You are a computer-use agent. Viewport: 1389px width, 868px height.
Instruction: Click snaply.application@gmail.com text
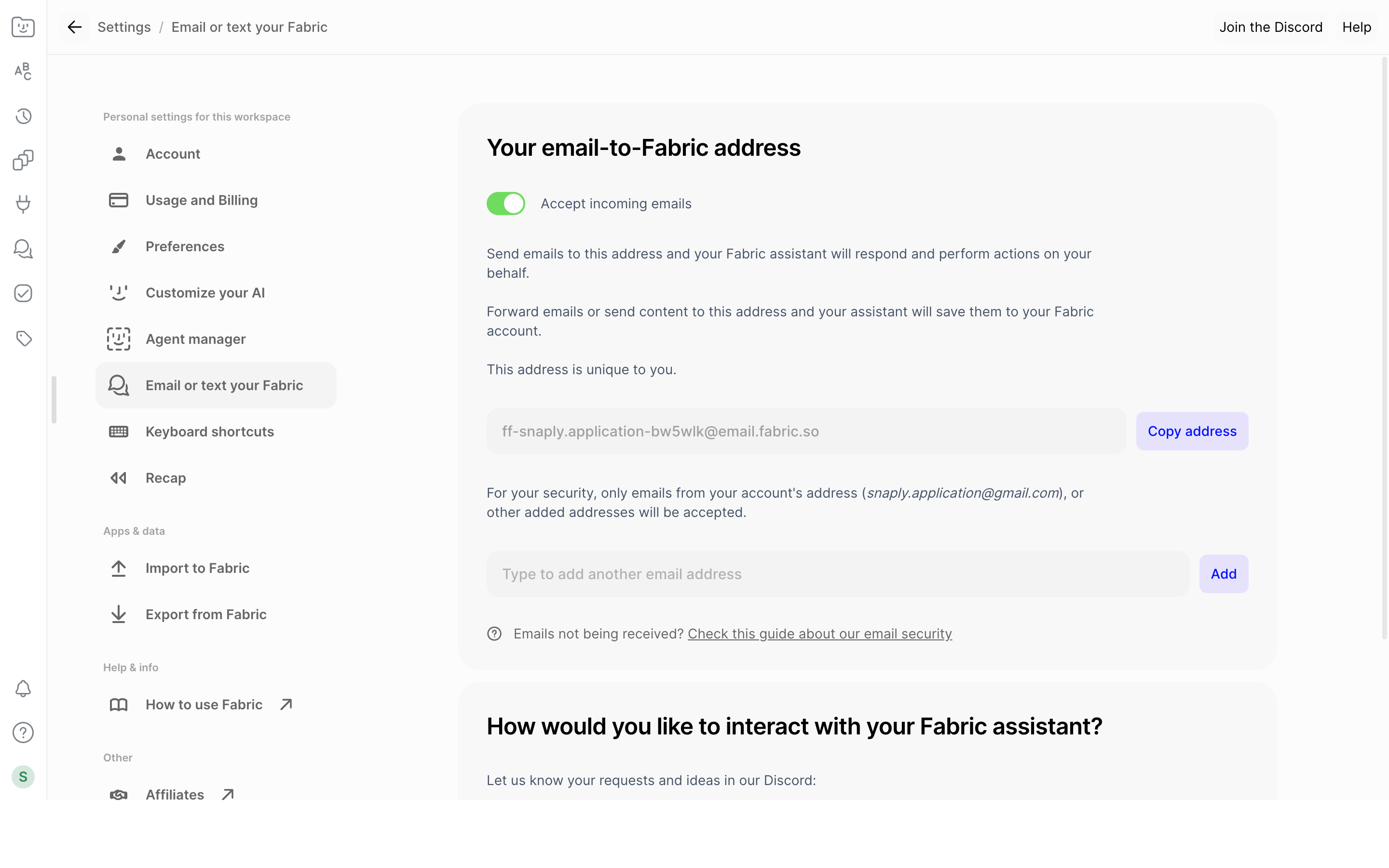click(x=963, y=493)
